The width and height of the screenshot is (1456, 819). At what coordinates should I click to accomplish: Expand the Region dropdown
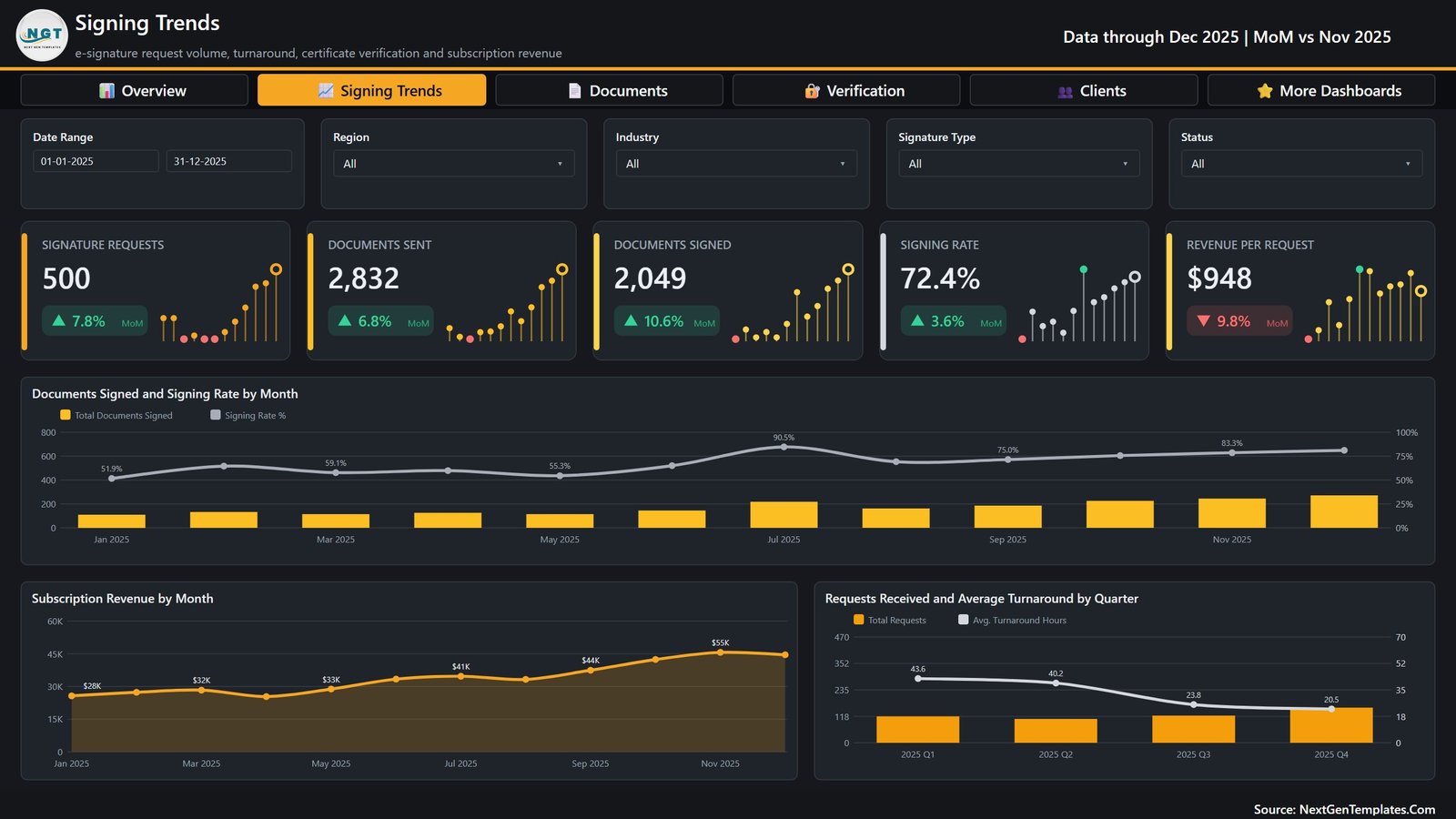coord(453,164)
